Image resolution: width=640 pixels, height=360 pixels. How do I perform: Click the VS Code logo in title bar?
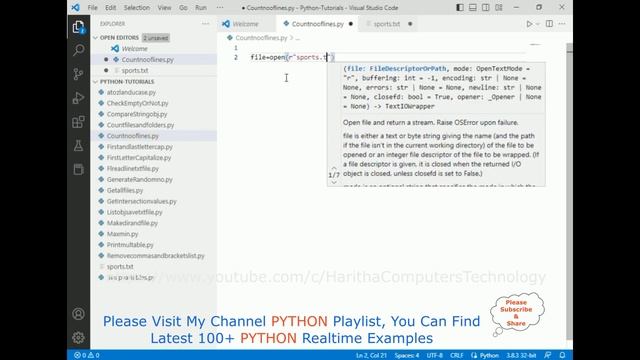coord(76,7)
